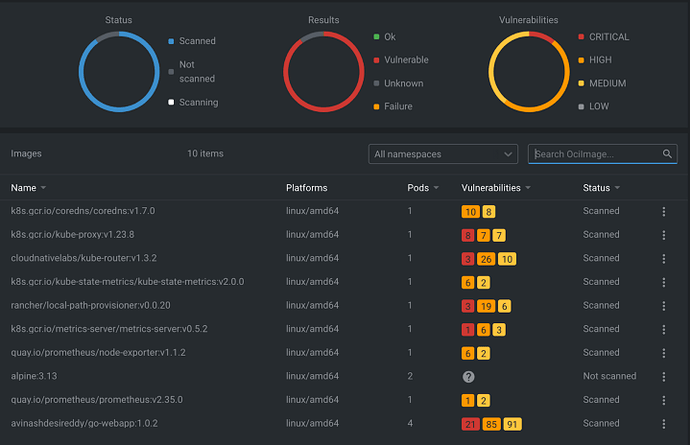Toggle the Scanned legend item in Status chart
The width and height of the screenshot is (690, 445).
[197, 41]
